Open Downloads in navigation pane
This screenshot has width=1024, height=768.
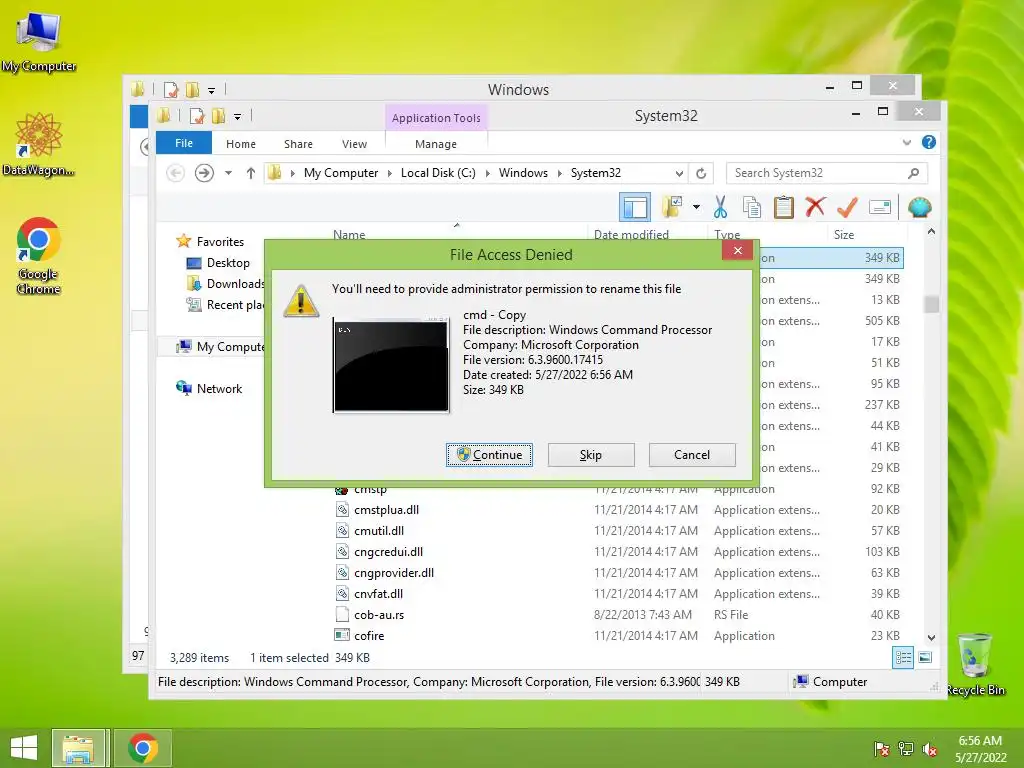225,283
